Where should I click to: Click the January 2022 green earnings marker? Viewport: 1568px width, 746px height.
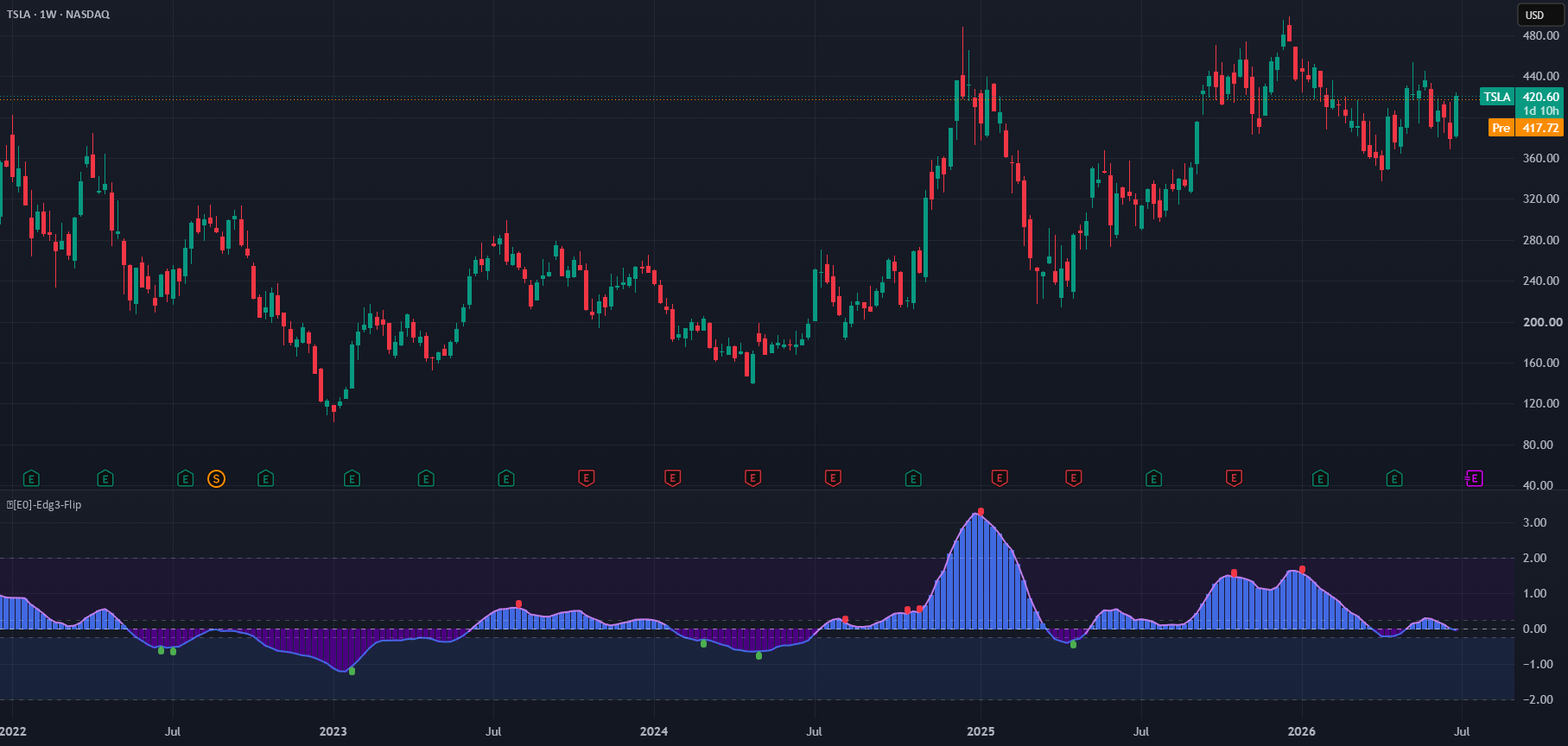[x=31, y=478]
